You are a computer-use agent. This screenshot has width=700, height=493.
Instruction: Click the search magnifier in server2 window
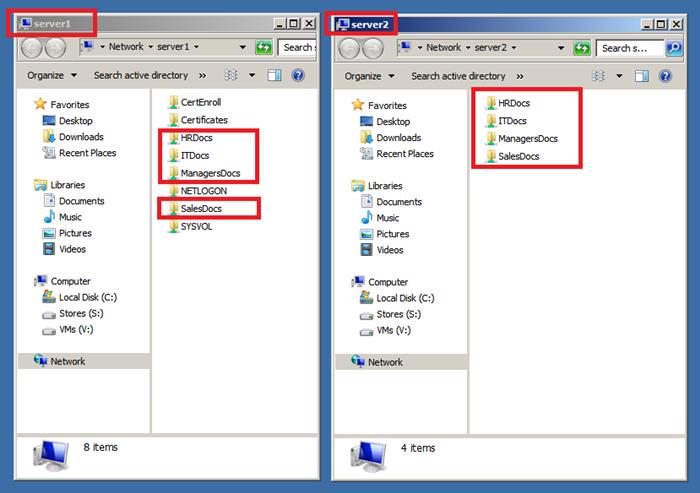click(x=673, y=48)
